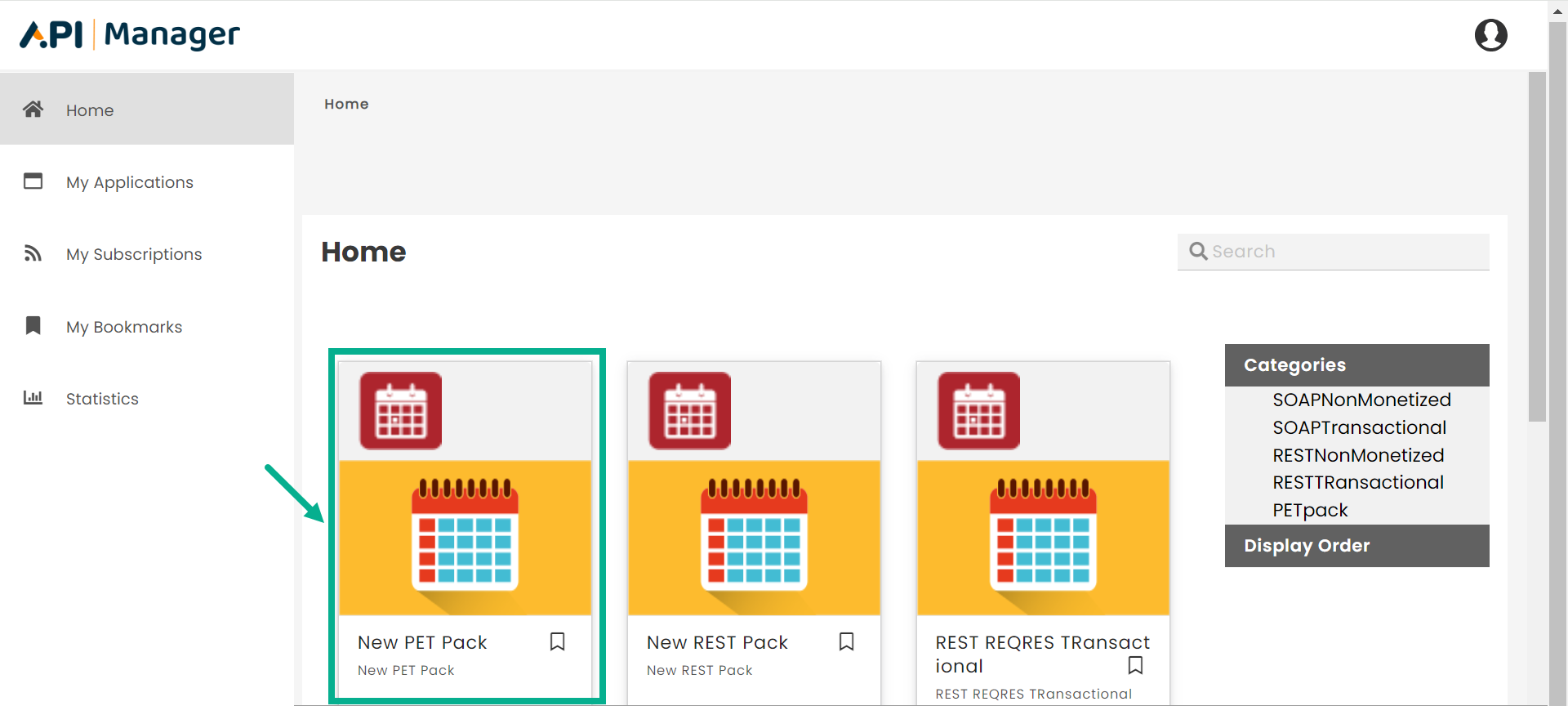Go to Statistics in the sidebar
This screenshot has height=706, width=1568.
(102, 399)
